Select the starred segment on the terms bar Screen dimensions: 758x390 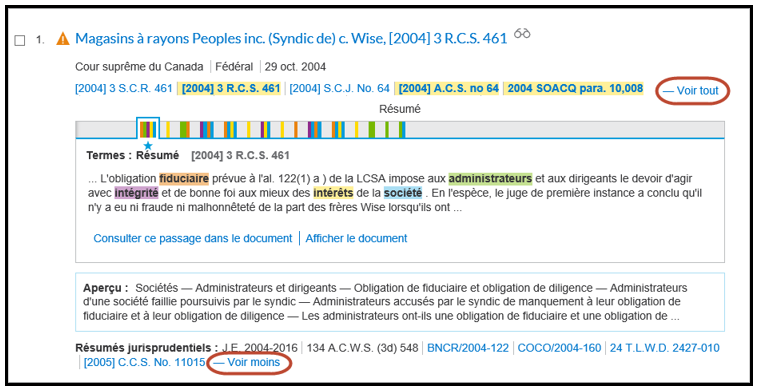tap(148, 129)
